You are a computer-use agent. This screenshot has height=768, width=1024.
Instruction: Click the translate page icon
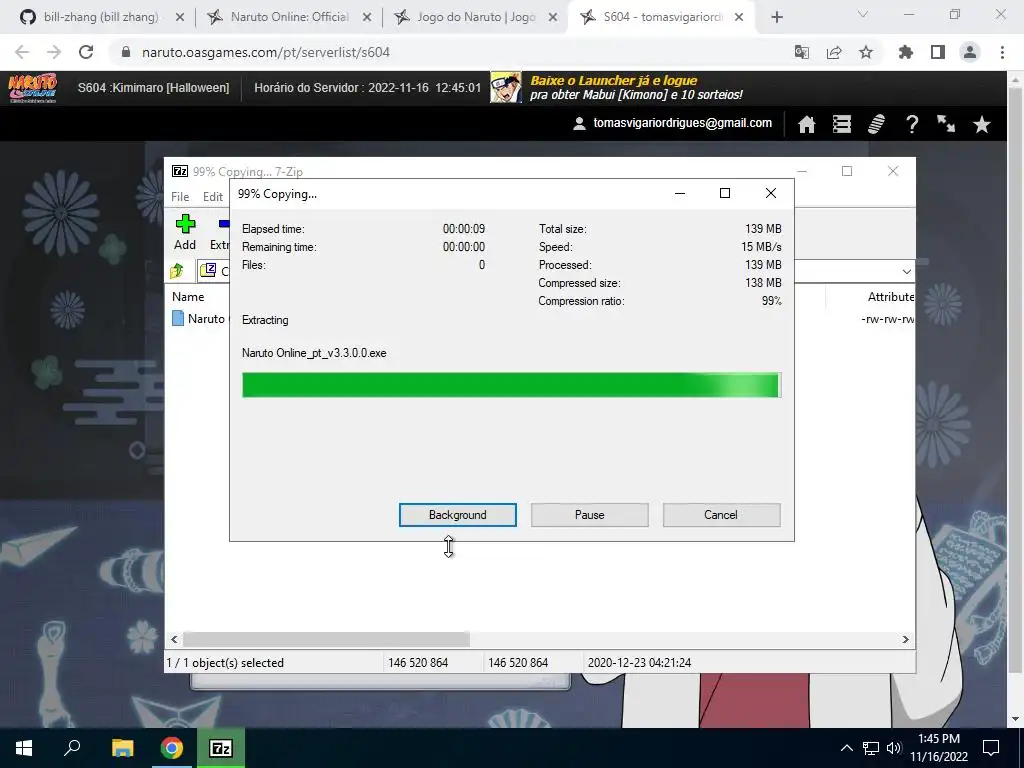point(801,52)
